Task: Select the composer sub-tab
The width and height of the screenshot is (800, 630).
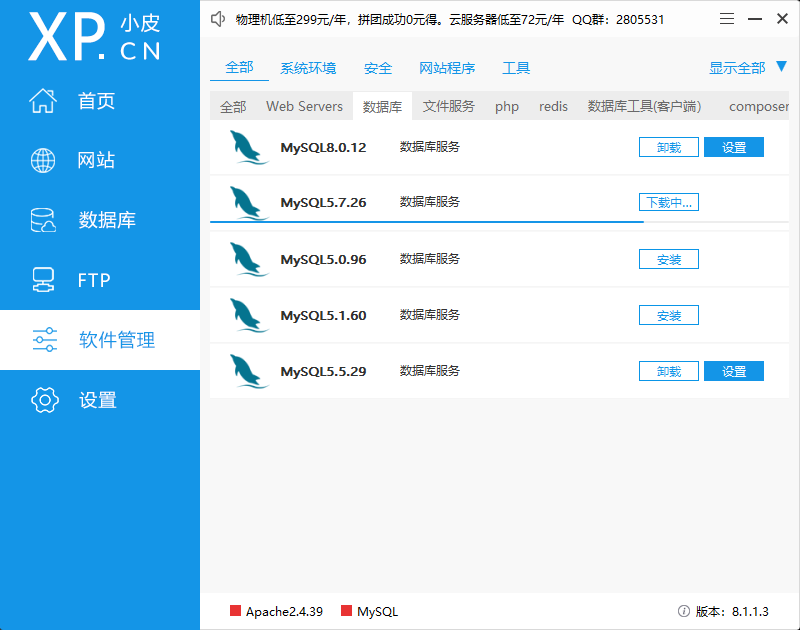Action: pos(759,107)
